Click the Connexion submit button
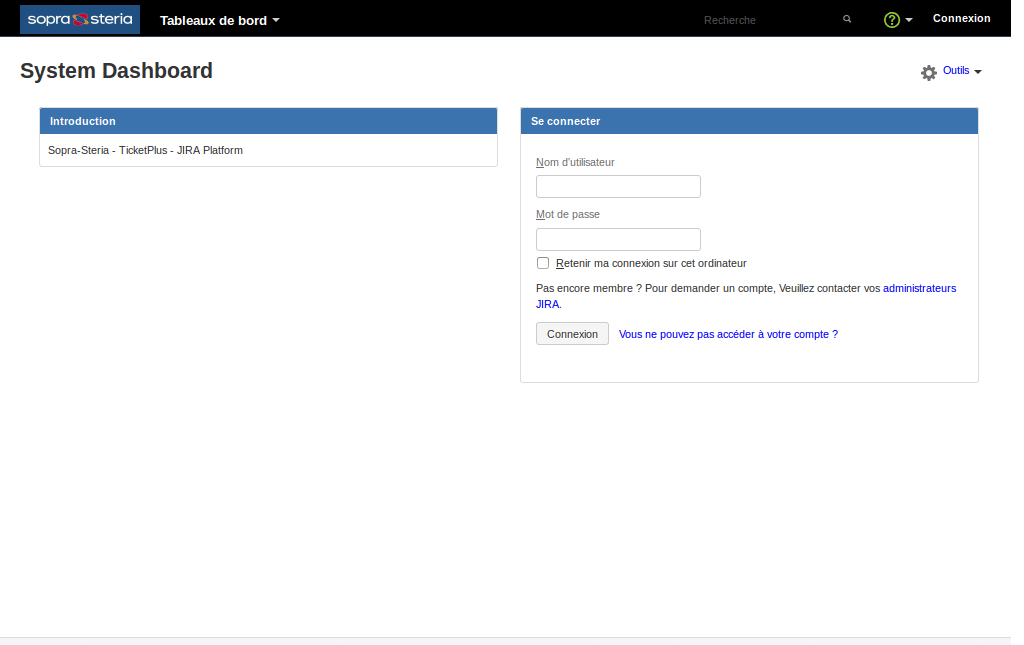The height and width of the screenshot is (645, 1024). [x=572, y=334]
